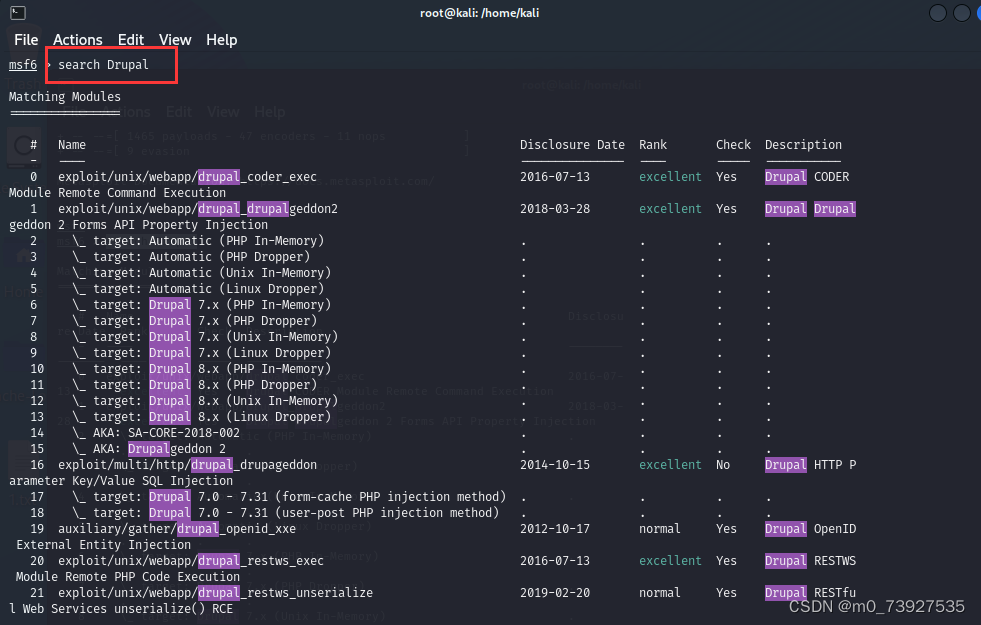Screen dimensions: 981x625
Task: Click the msf6 prompt label
Action: tap(22, 64)
